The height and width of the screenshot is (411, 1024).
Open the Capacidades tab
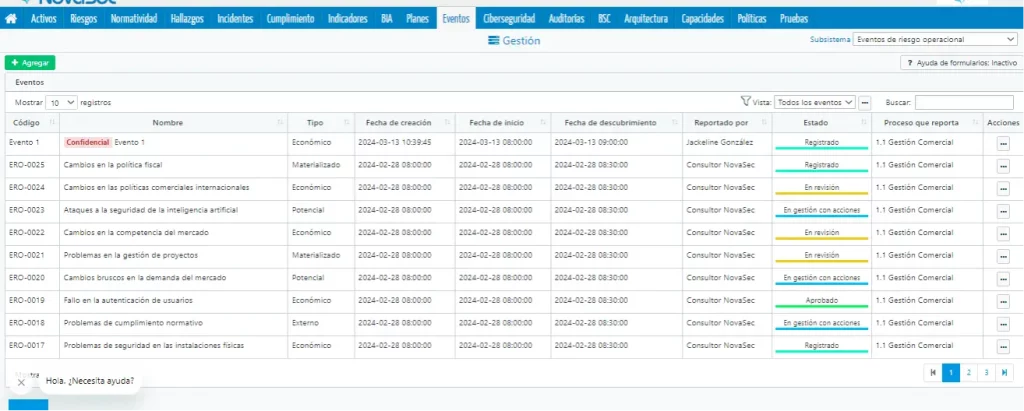click(703, 19)
